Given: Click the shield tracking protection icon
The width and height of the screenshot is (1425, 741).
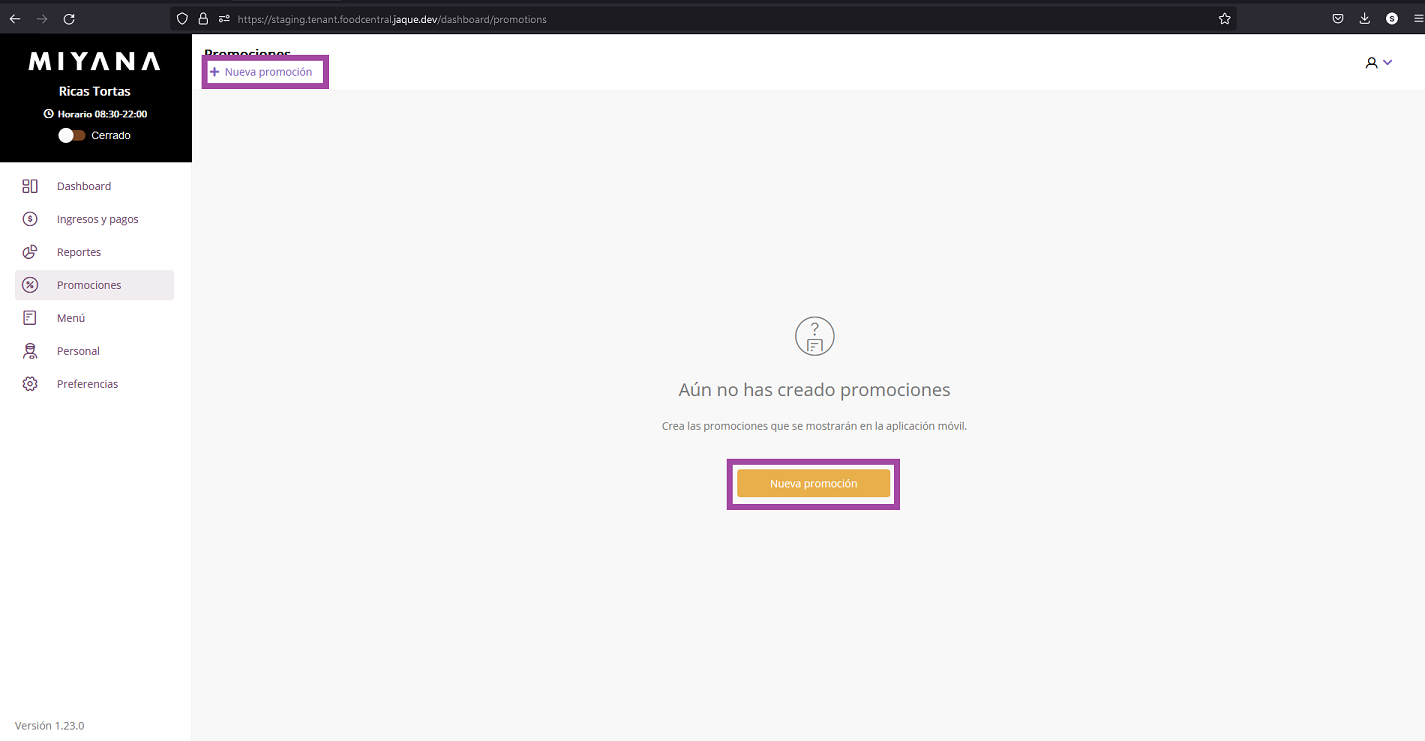Looking at the screenshot, I should [x=182, y=19].
